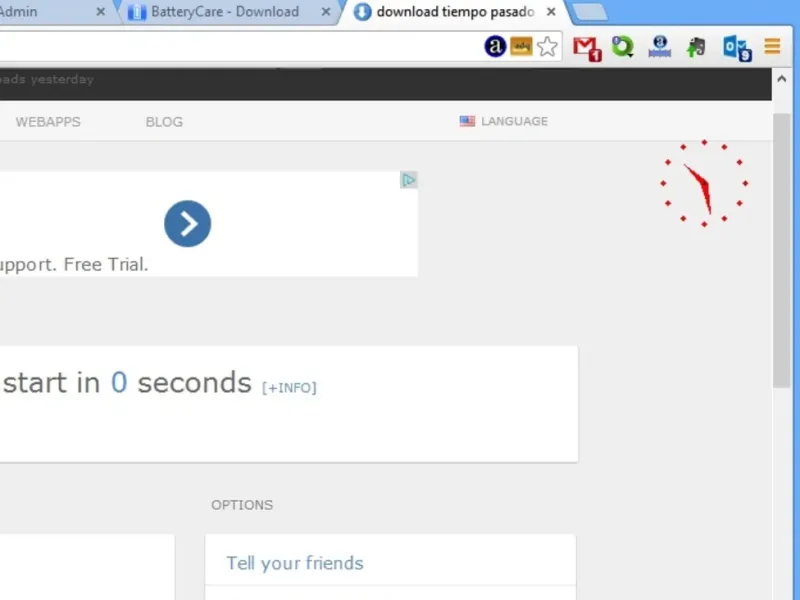Close the BatteryCare - Download tab
This screenshot has width=800, height=600.
coord(326,12)
